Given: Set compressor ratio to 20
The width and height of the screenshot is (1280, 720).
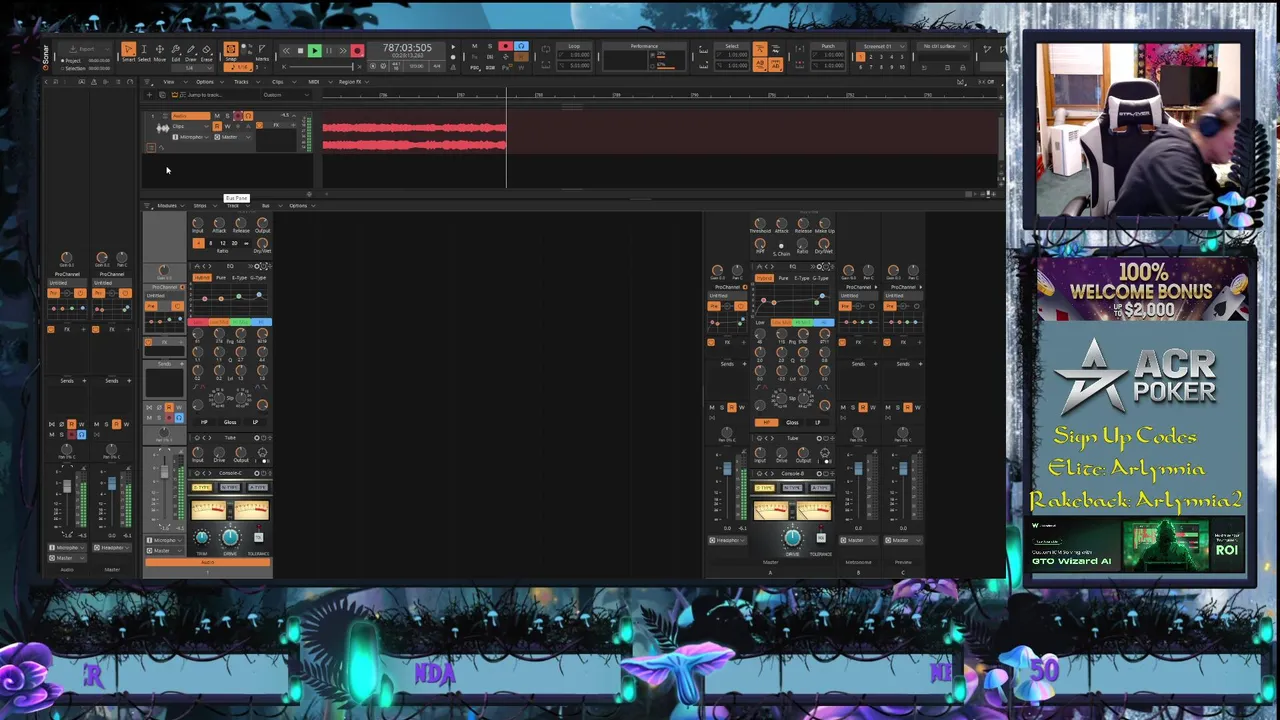Looking at the screenshot, I should tap(234, 243).
